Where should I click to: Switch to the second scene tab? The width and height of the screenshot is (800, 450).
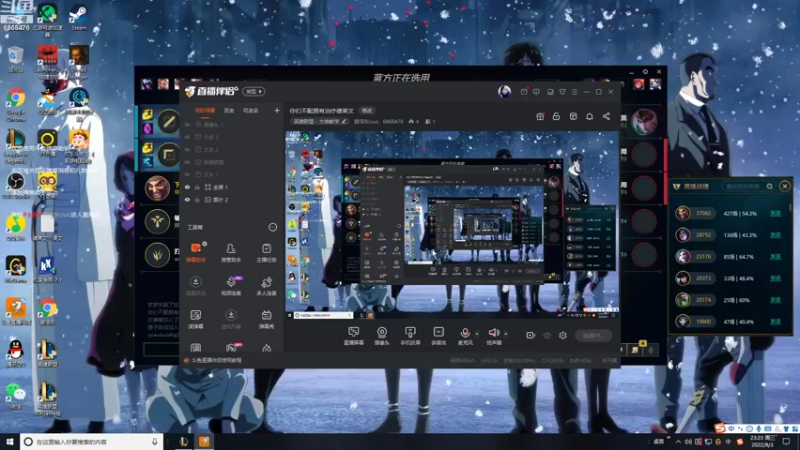pos(229,110)
